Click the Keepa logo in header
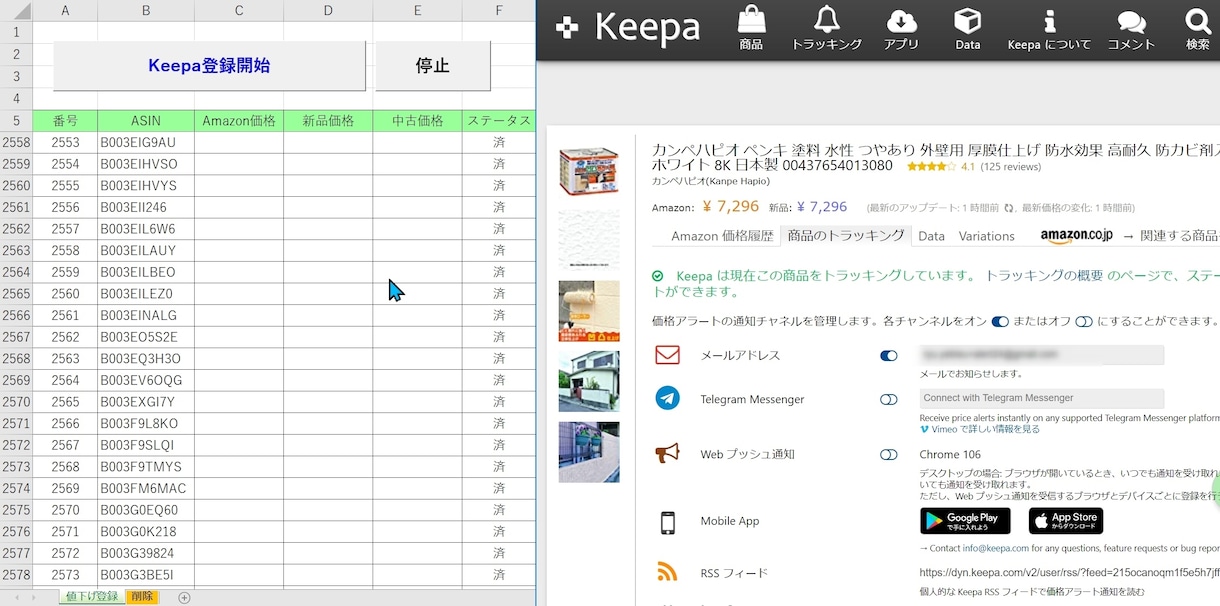Viewport: 1220px width, 606px height. coord(628,28)
